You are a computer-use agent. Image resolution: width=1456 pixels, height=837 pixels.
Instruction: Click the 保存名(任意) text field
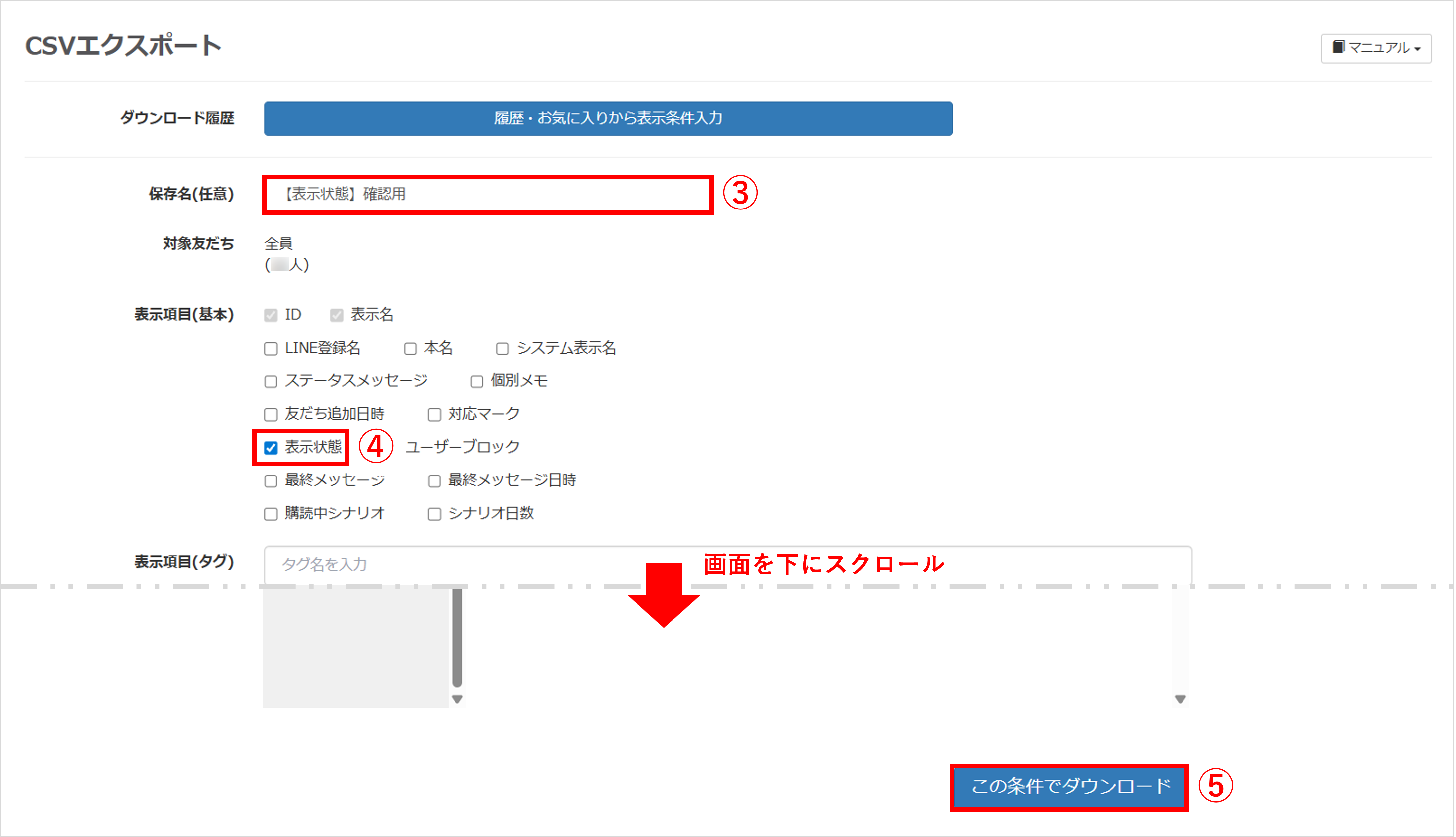point(487,194)
